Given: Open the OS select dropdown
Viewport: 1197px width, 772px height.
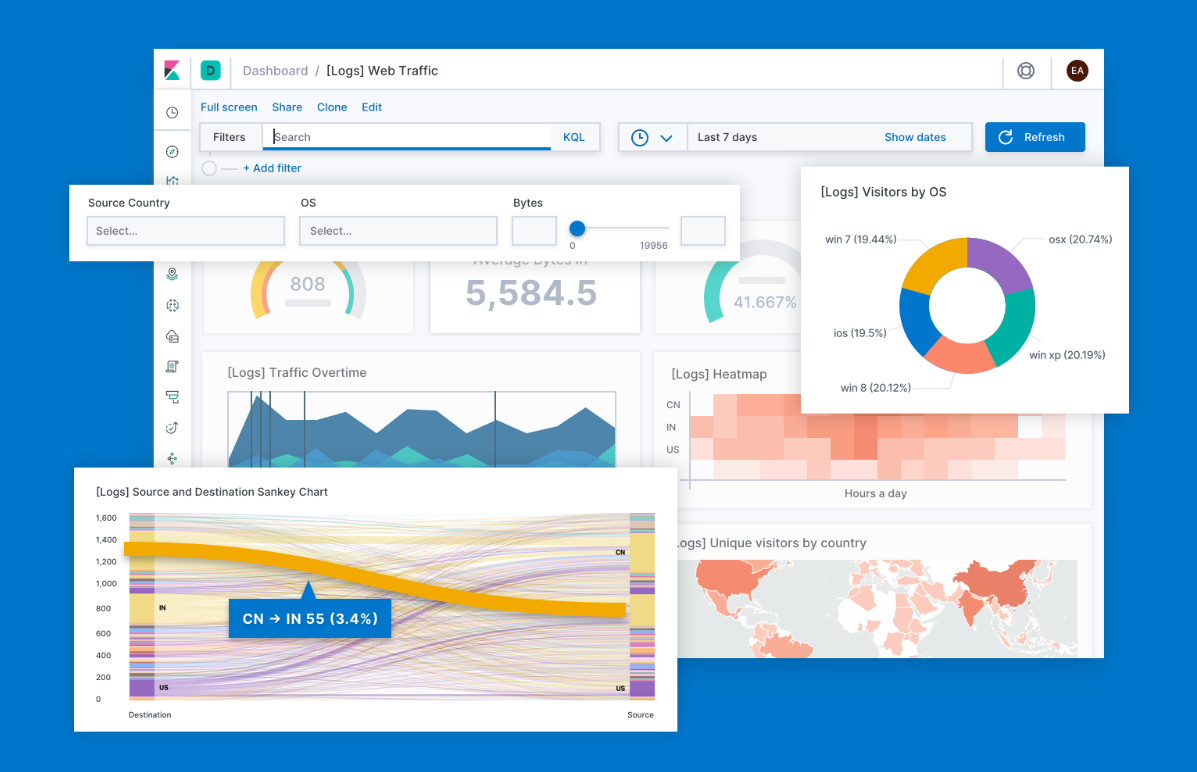Looking at the screenshot, I should [398, 231].
